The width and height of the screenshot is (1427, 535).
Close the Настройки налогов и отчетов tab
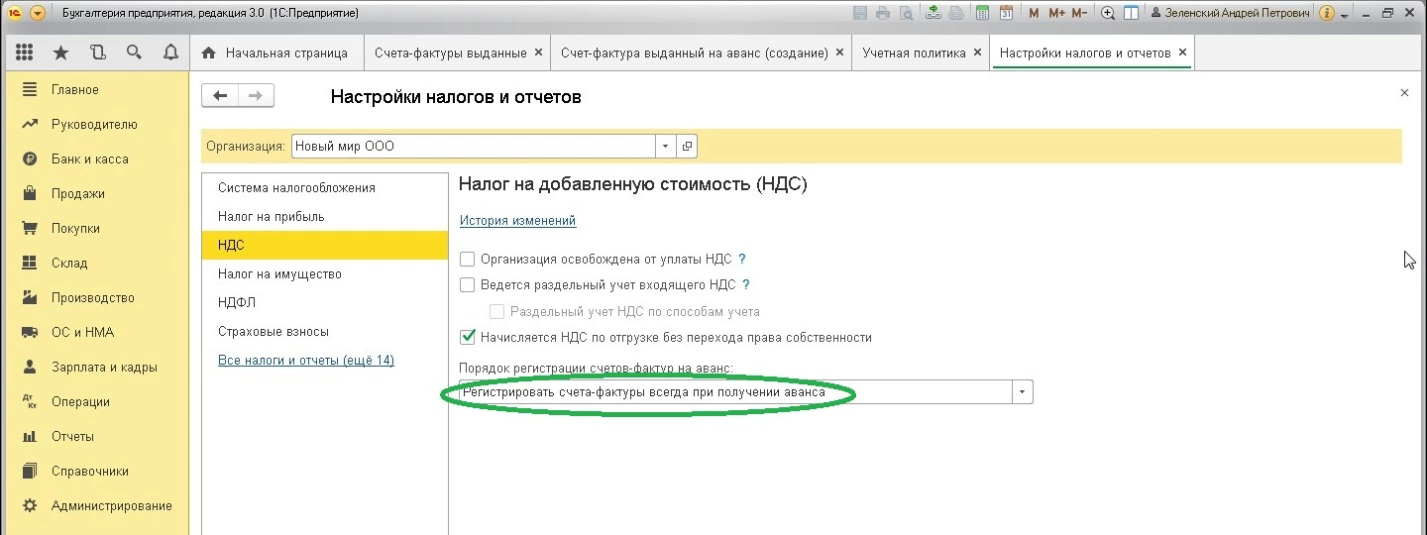click(1183, 52)
